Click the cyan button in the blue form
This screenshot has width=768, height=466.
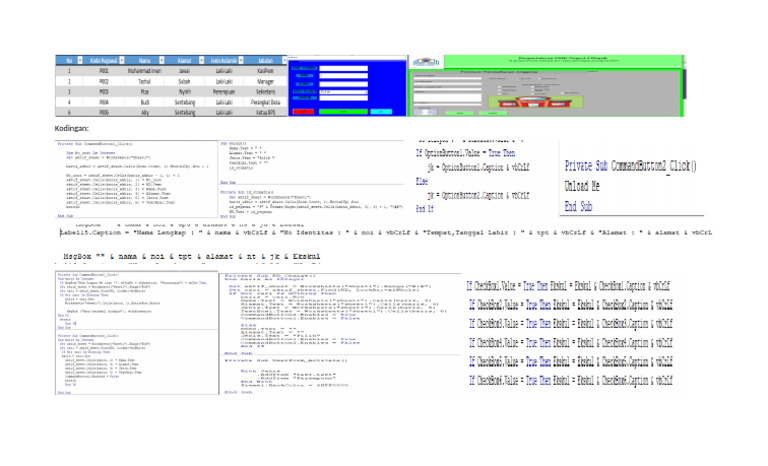[x=381, y=112]
